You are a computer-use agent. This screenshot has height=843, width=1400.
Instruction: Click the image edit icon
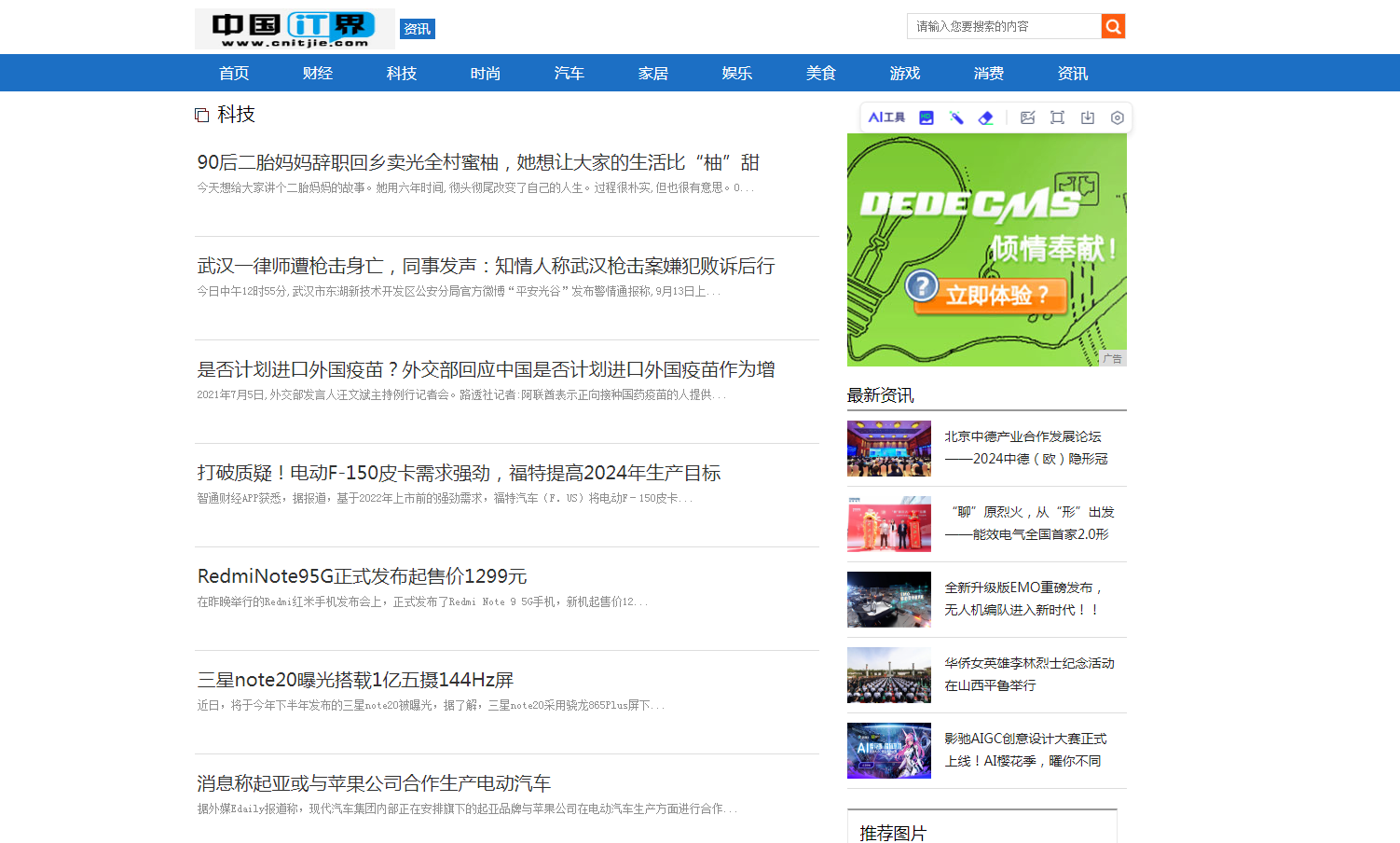tap(1028, 117)
